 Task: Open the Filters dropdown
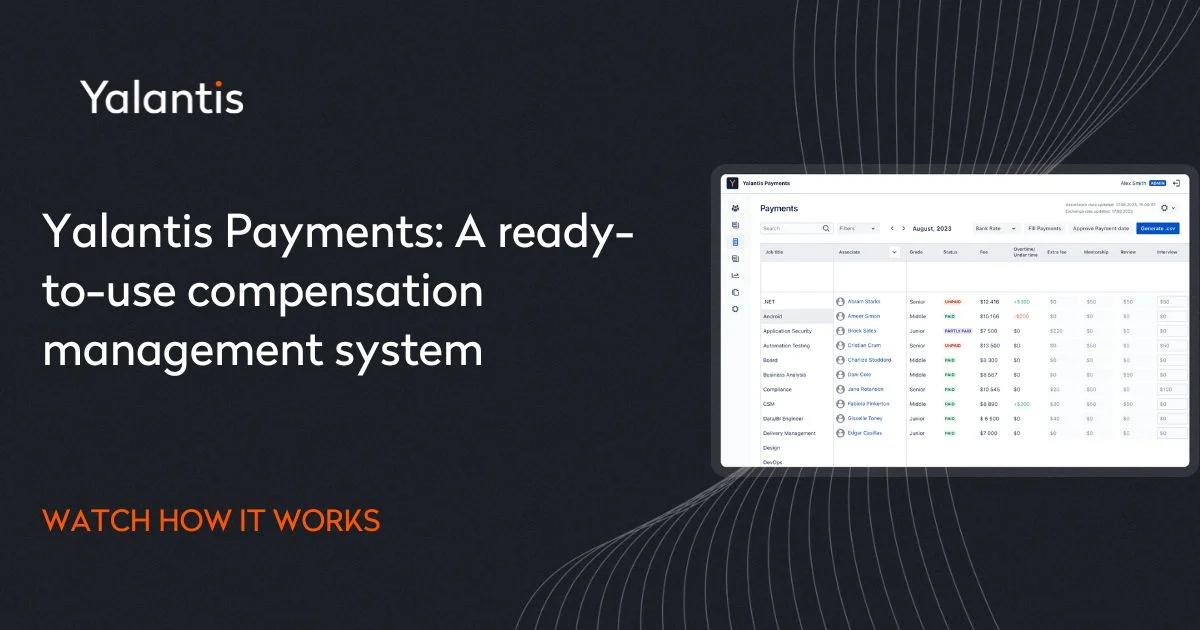pyautogui.click(x=858, y=228)
